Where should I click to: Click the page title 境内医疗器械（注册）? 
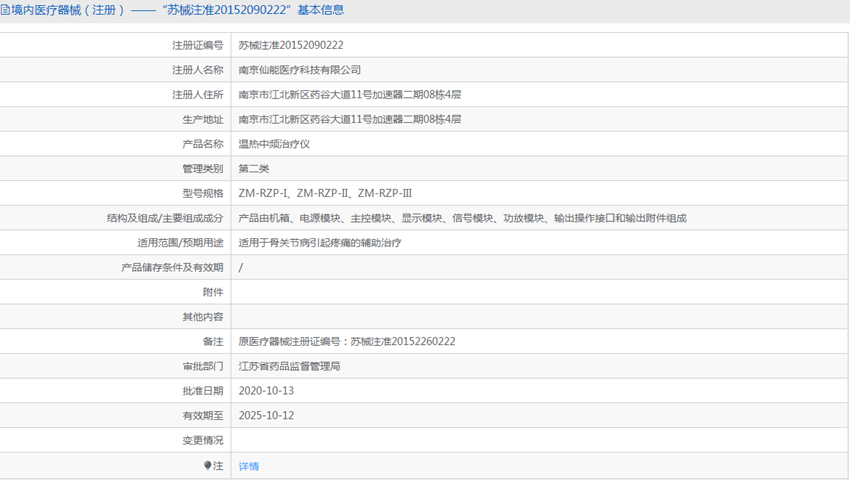coord(68,10)
